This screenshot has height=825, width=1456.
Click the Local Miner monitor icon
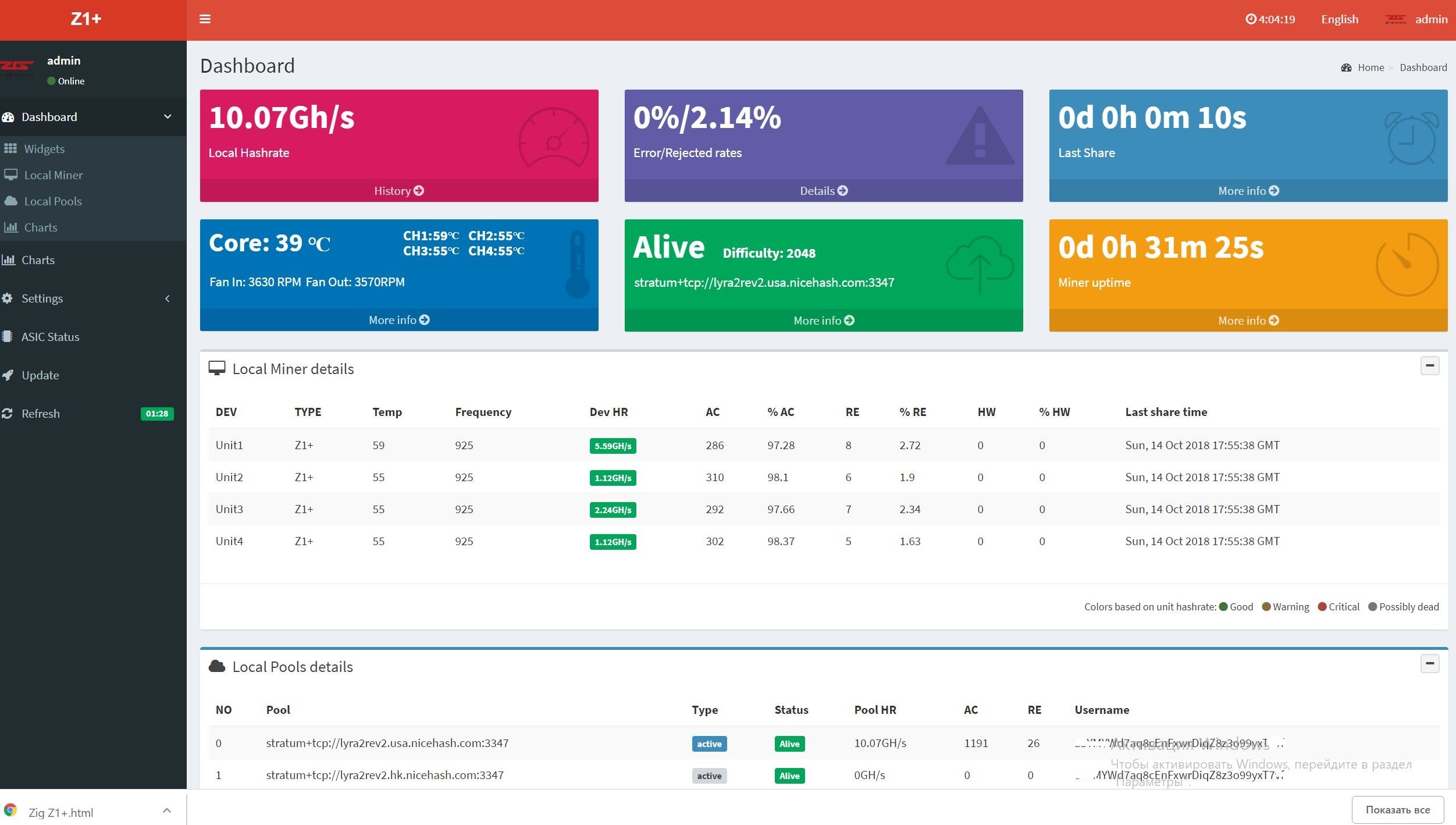coord(10,175)
